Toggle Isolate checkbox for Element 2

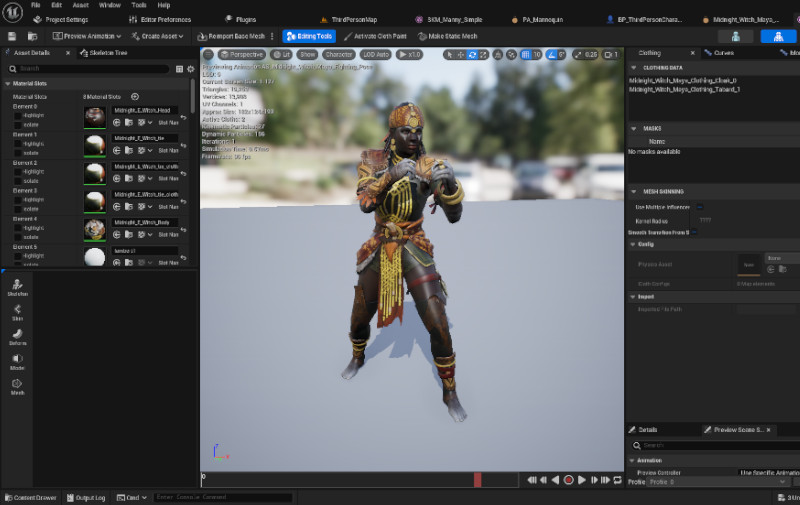coord(17,181)
